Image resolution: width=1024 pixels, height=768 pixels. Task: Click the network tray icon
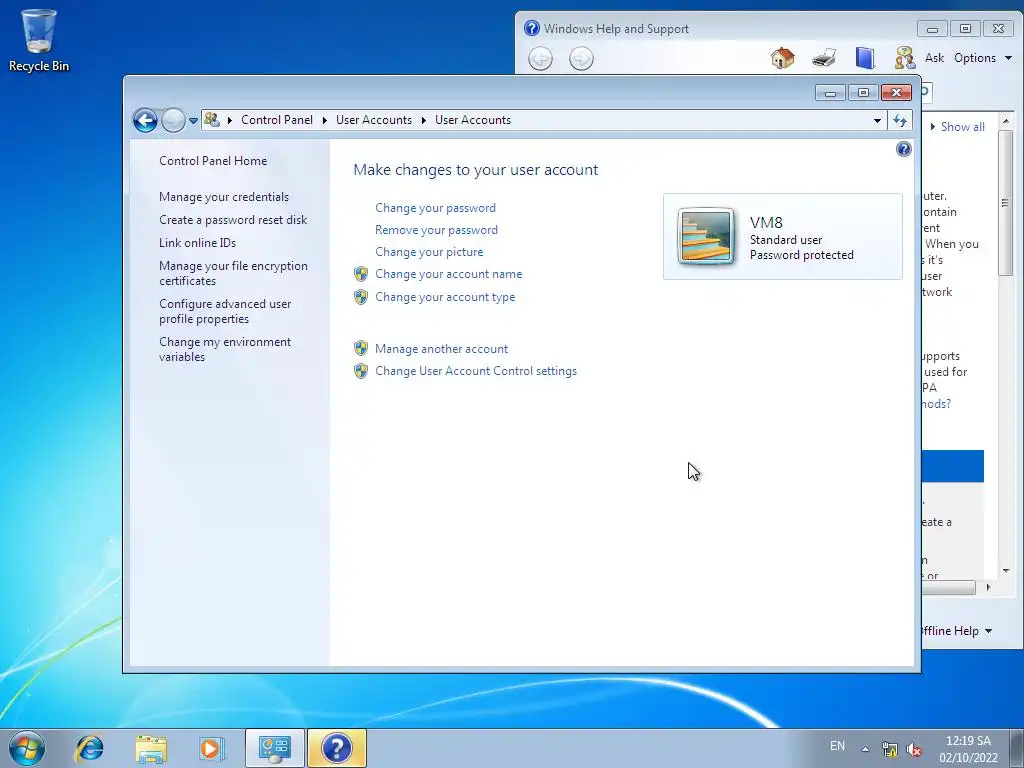coord(889,749)
